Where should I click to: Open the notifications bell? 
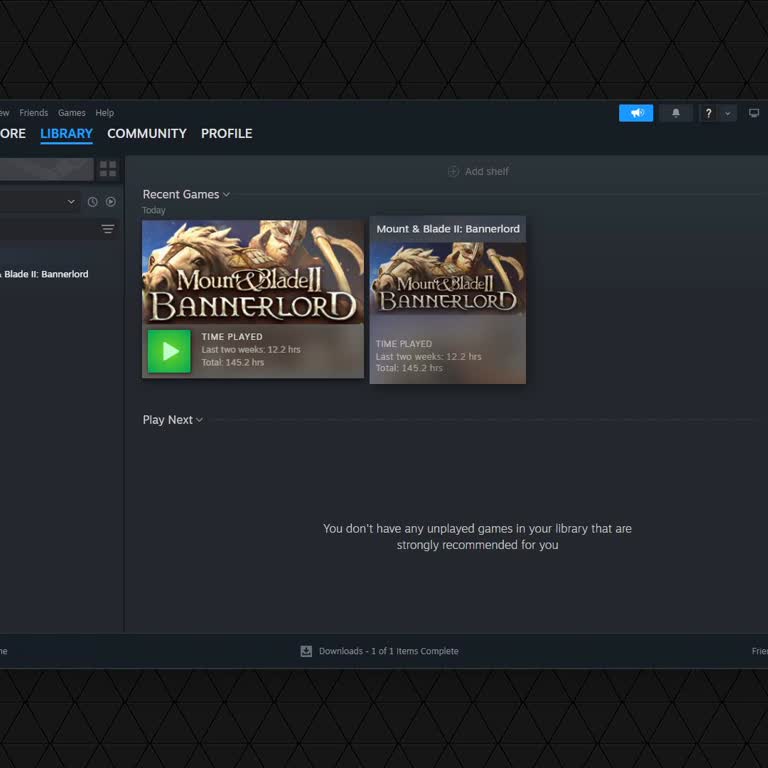click(x=676, y=113)
